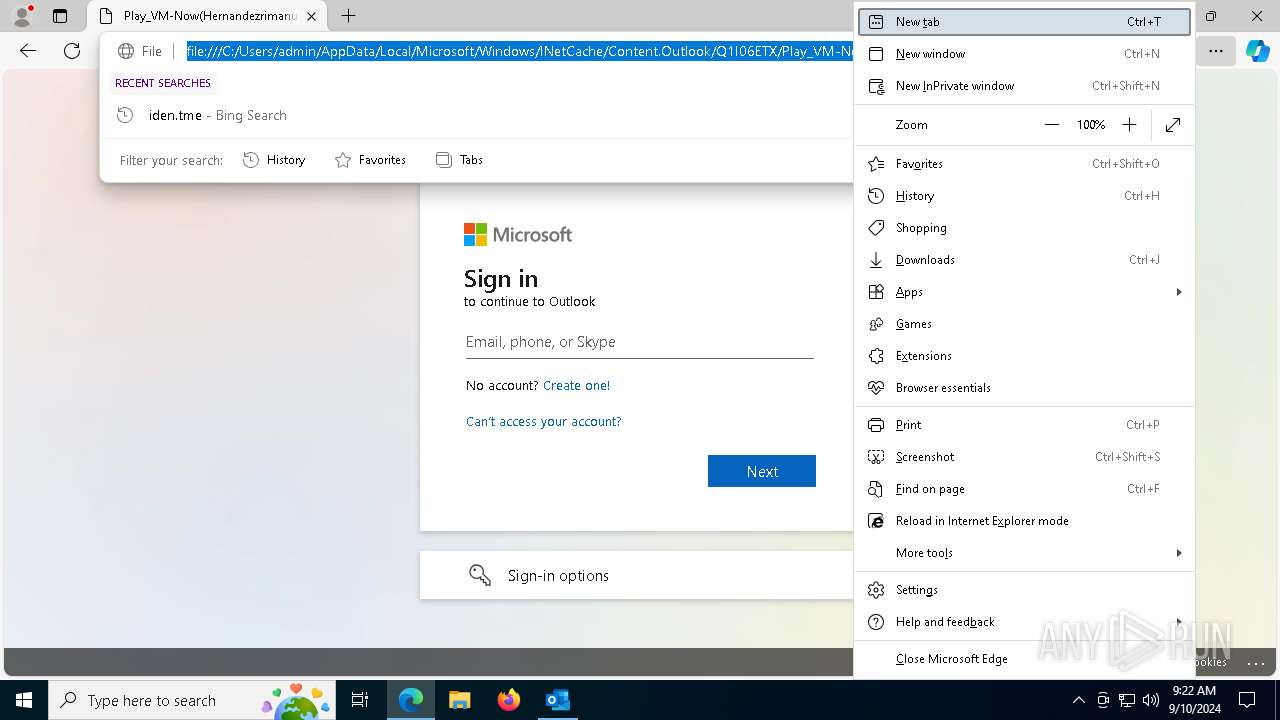Click the volume tray icon
This screenshot has width=1280, height=720.
point(1150,700)
